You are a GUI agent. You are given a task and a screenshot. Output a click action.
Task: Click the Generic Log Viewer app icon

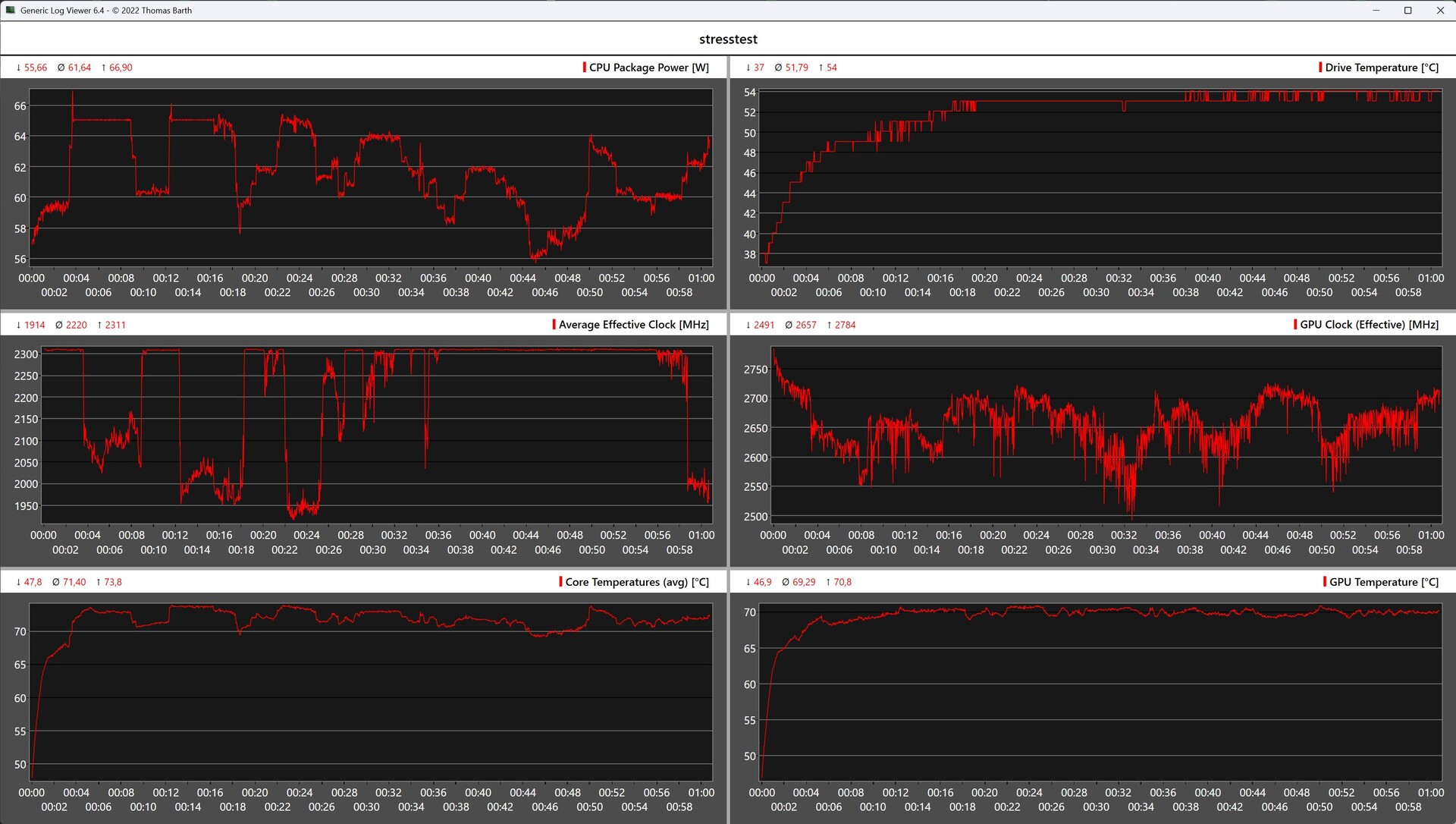point(10,11)
